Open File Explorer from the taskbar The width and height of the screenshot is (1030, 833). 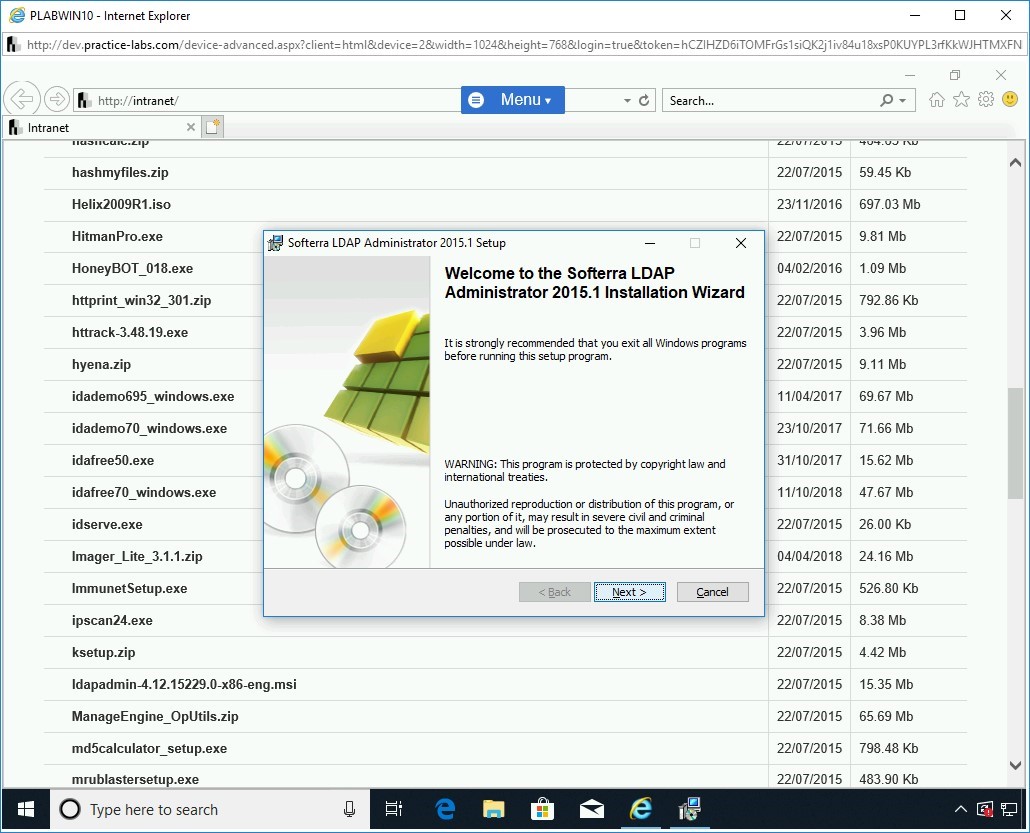[493, 809]
